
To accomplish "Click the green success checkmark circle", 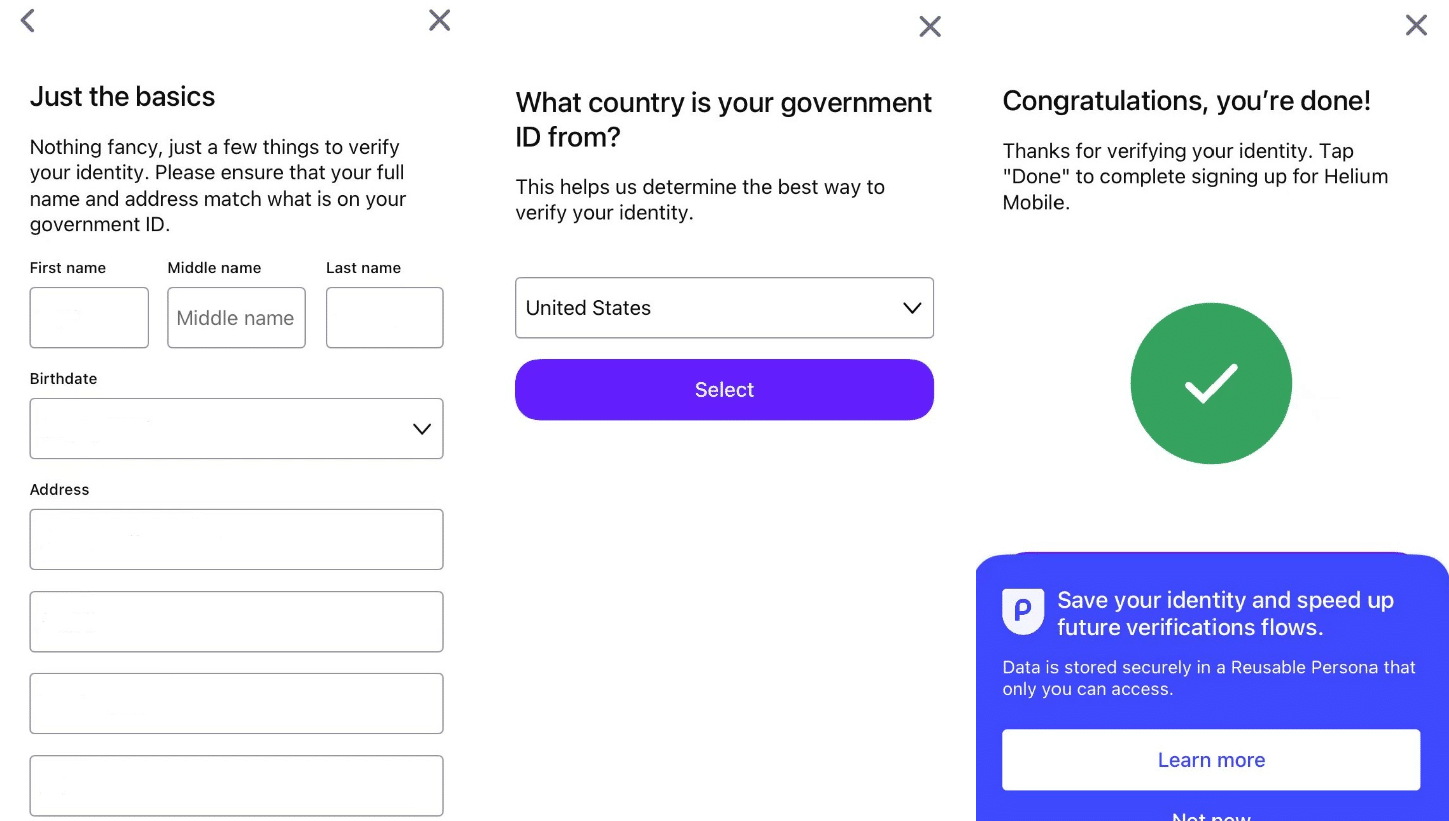I will [x=1211, y=384].
